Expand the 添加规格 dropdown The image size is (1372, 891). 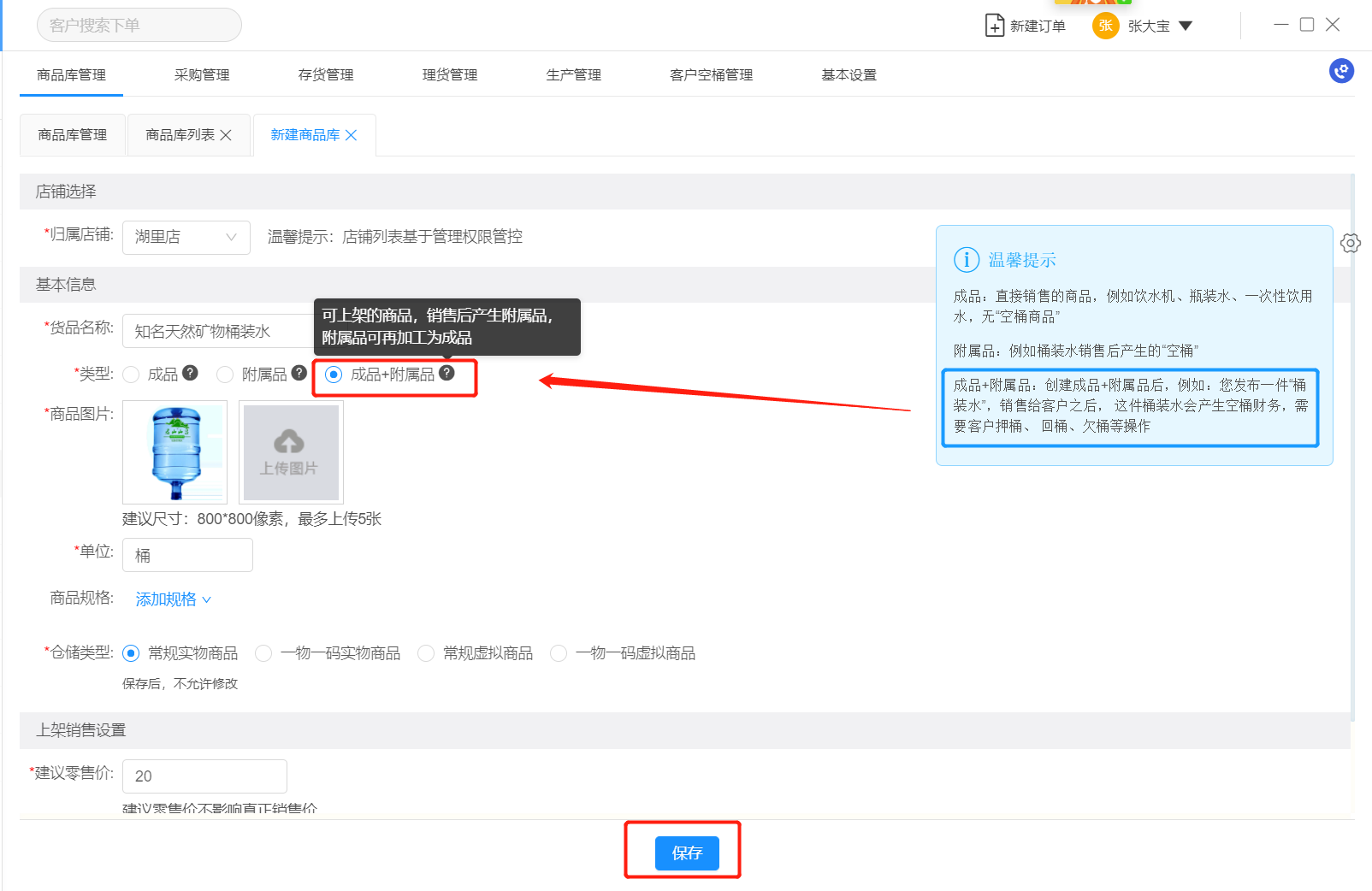173,599
